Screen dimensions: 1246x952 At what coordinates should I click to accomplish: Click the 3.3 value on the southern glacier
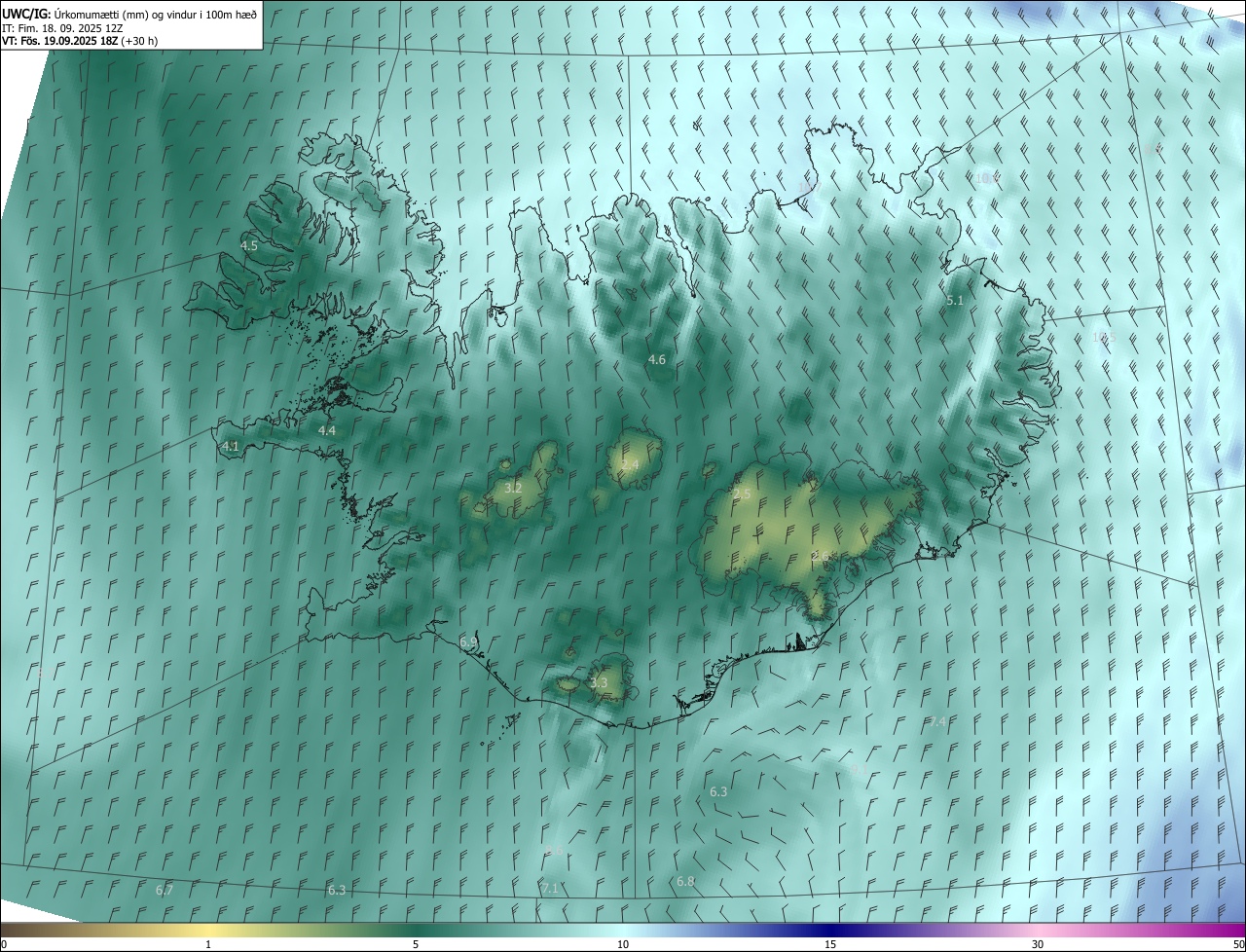pyautogui.click(x=599, y=683)
